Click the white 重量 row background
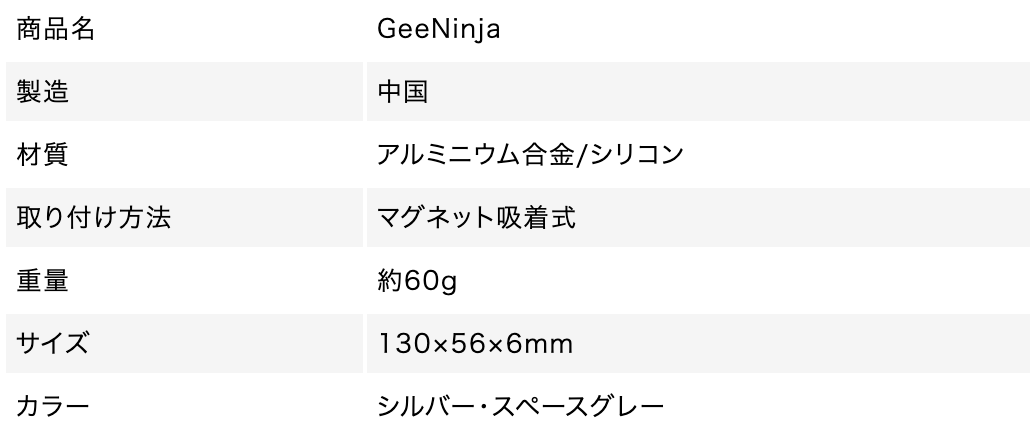The height and width of the screenshot is (442, 1036). [800, 282]
